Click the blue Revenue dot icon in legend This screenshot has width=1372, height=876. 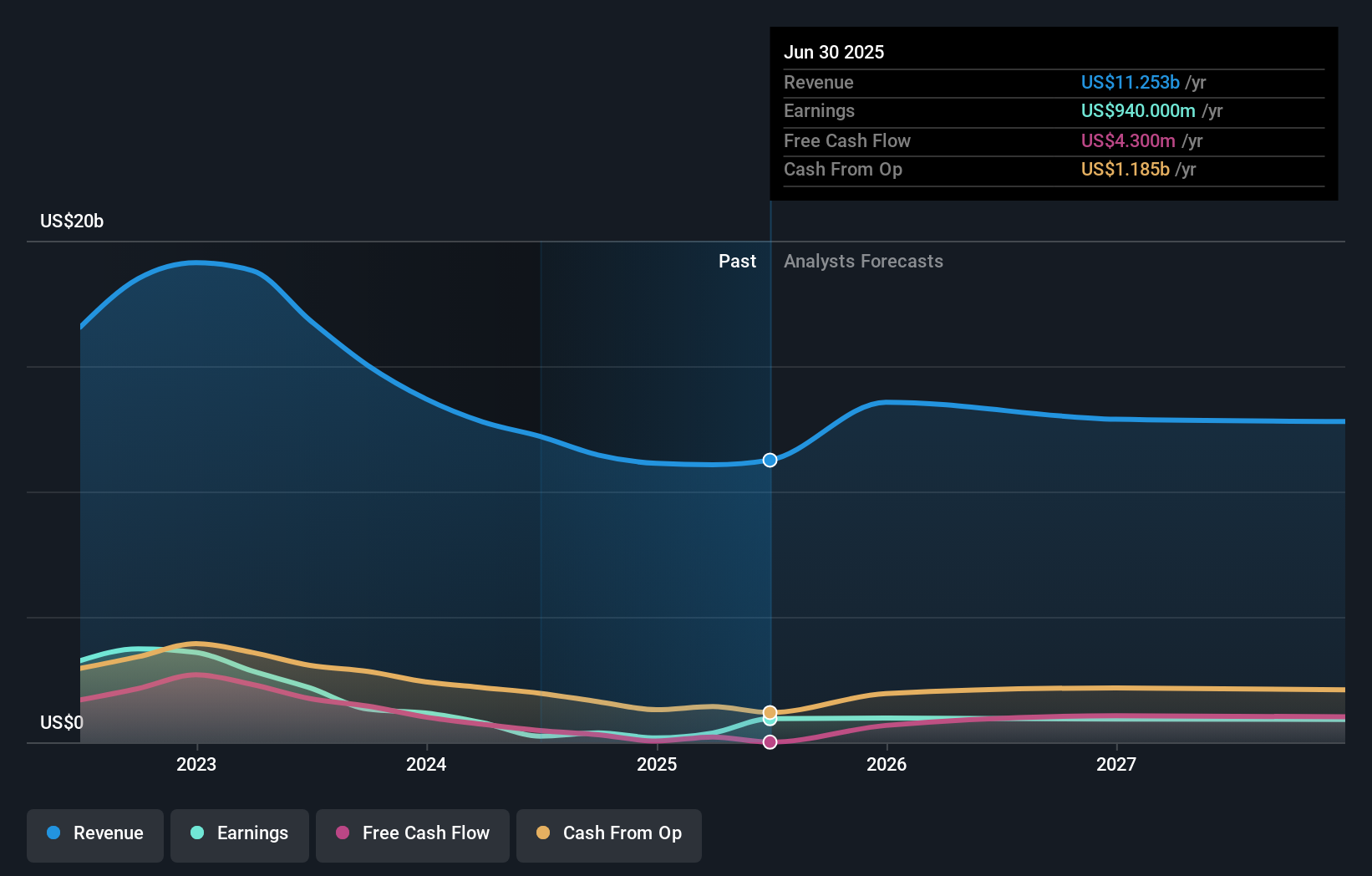click(54, 833)
